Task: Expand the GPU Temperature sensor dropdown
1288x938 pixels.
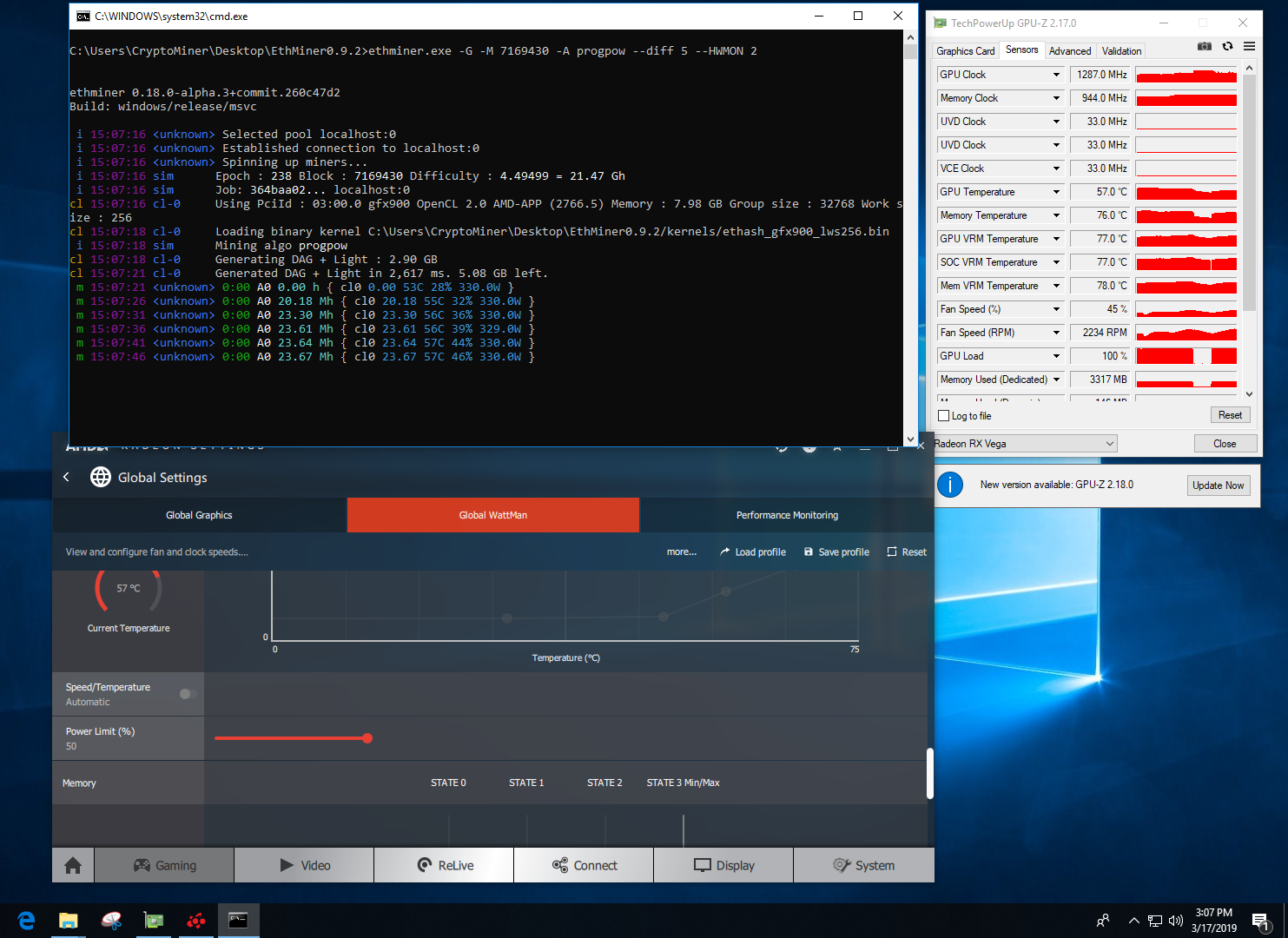Action: click(x=1057, y=192)
